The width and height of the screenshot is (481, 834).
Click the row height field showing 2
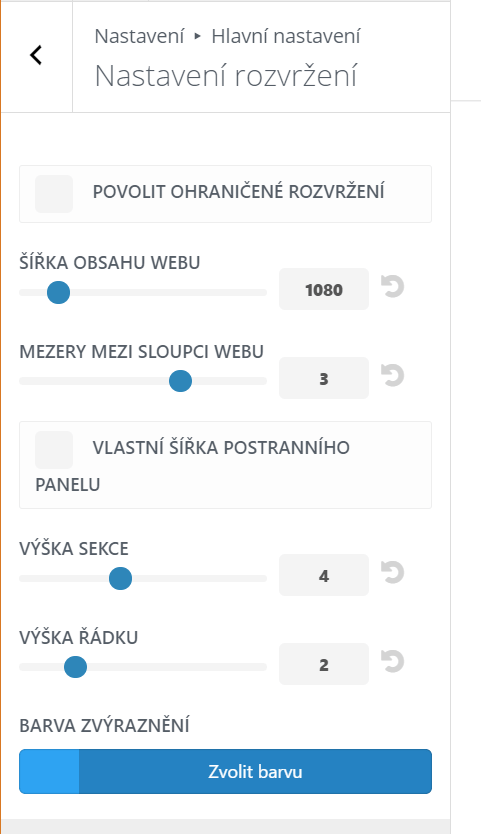(324, 664)
